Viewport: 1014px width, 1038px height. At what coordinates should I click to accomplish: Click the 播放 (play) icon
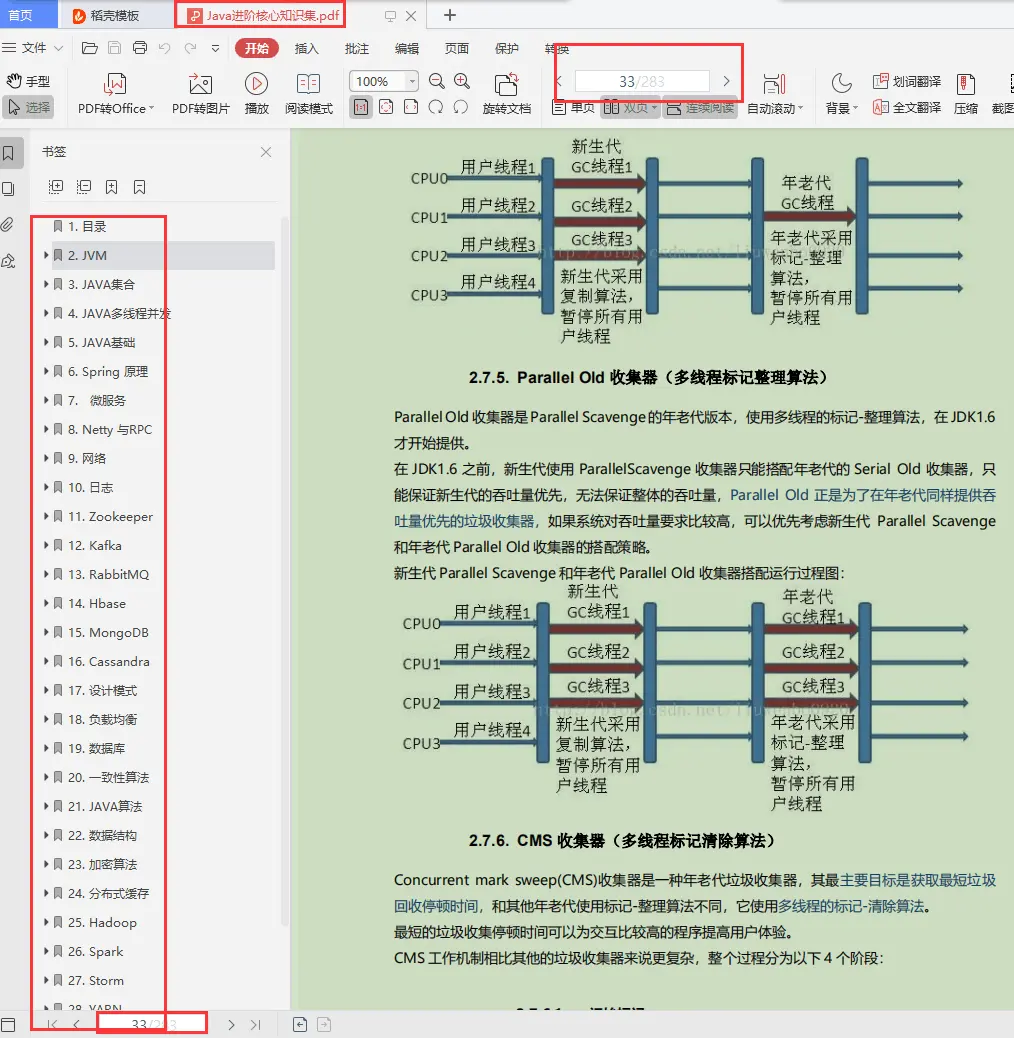(x=257, y=93)
